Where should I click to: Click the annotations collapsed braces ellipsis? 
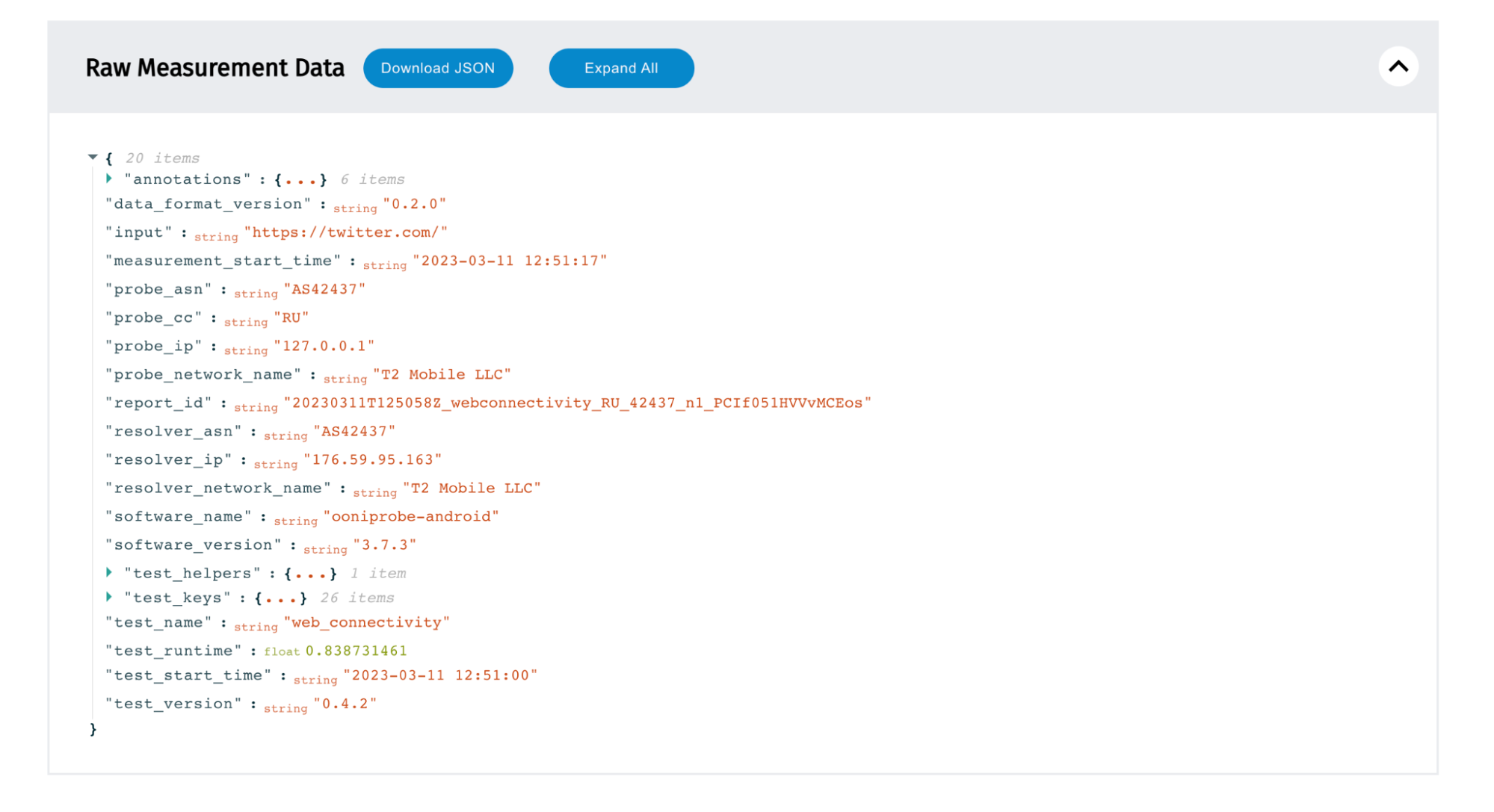click(x=300, y=179)
